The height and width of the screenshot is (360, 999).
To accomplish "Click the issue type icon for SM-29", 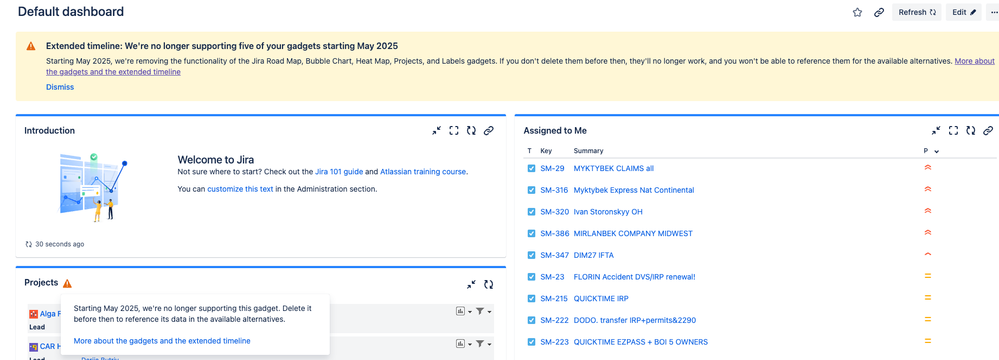I will click(531, 168).
